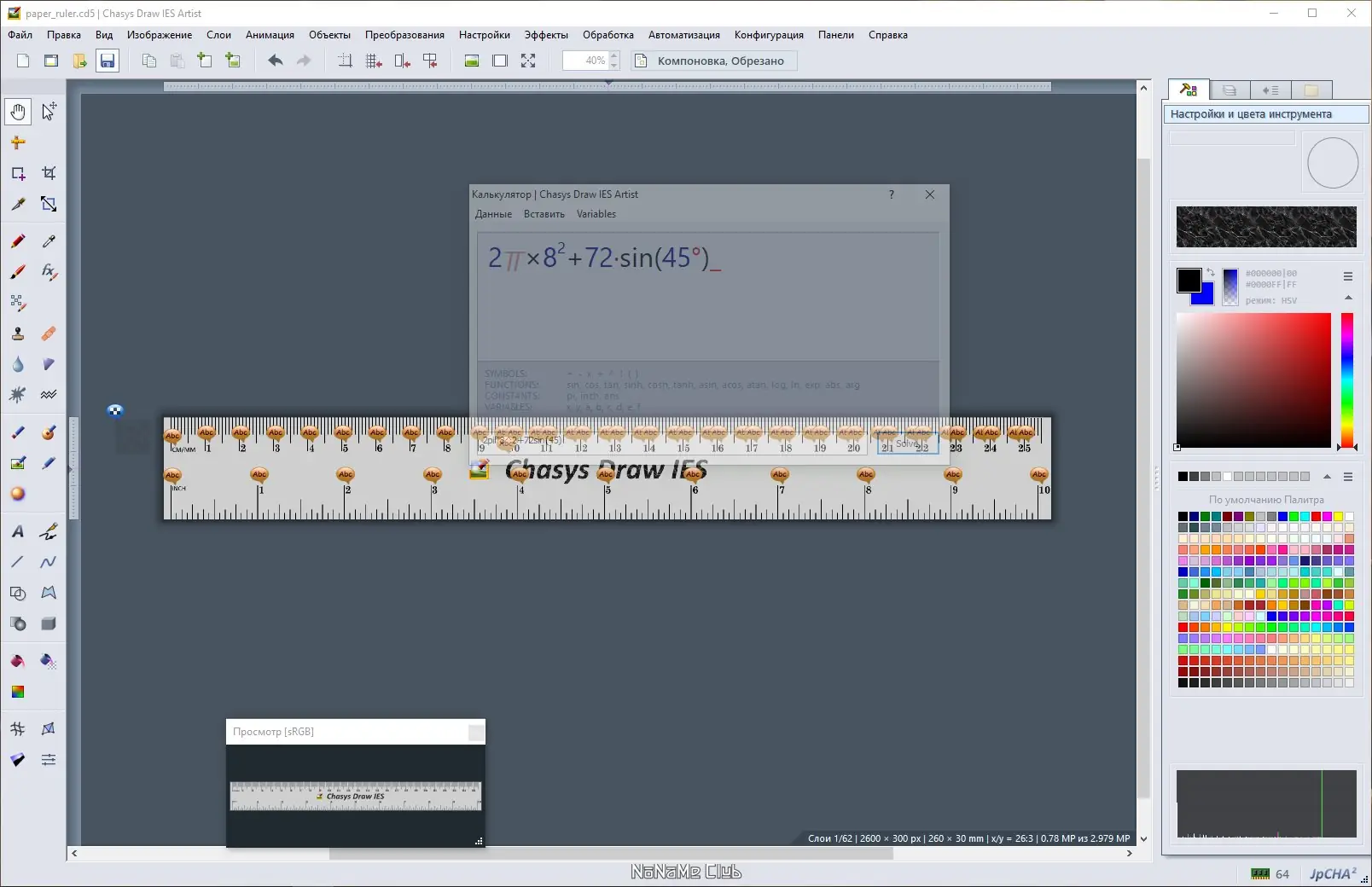The width and height of the screenshot is (1372, 887).
Task: Open the Слои menu
Action: tap(218, 35)
